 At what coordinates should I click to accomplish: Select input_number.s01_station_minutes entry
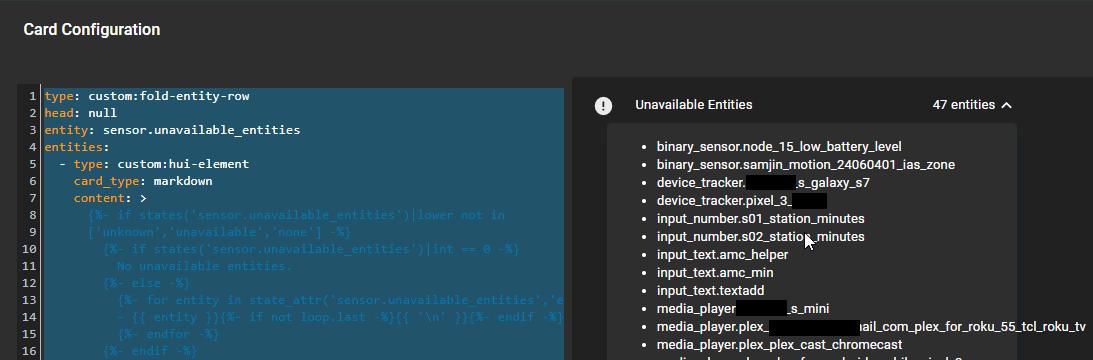[x=760, y=218]
